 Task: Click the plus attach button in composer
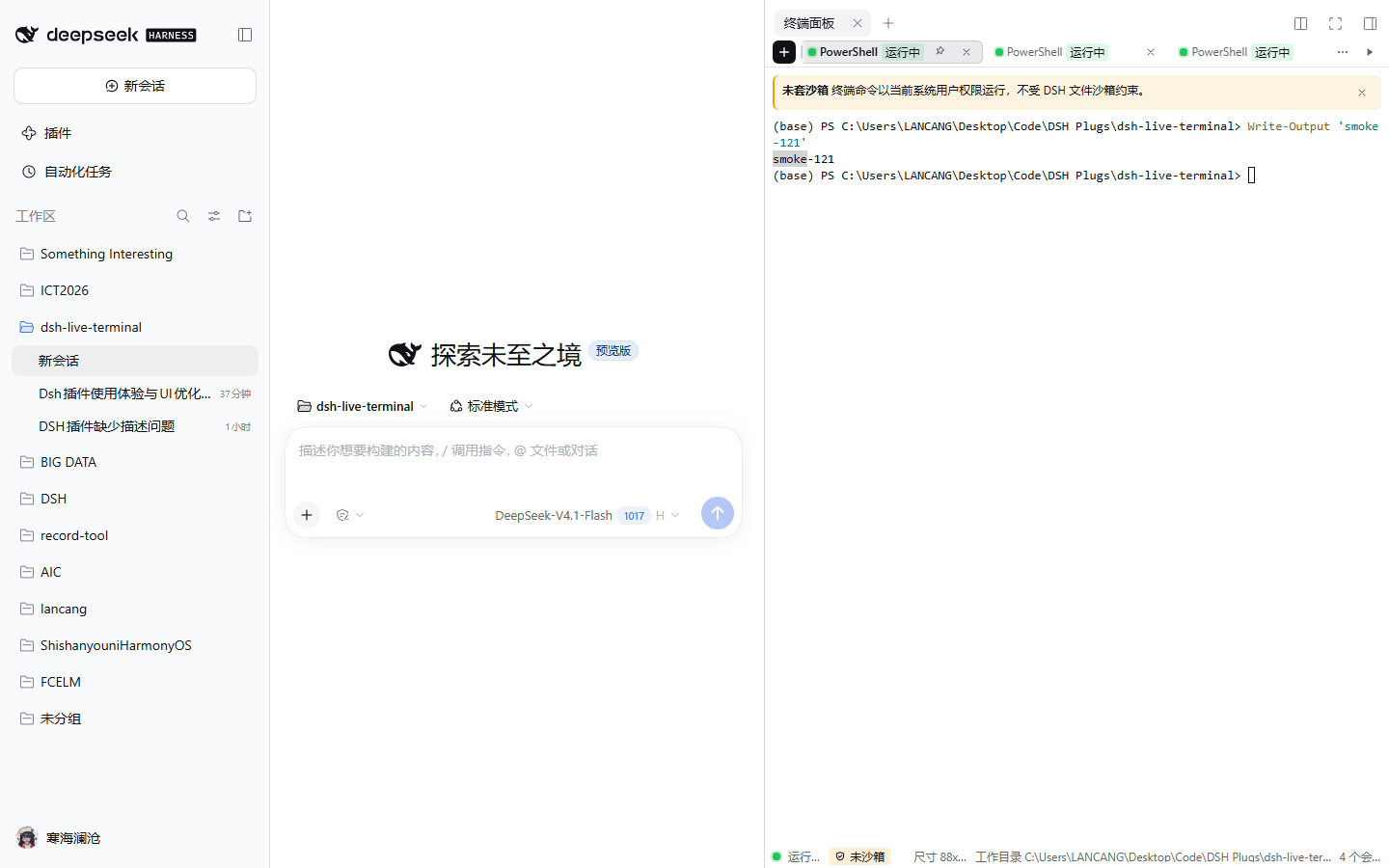click(307, 515)
